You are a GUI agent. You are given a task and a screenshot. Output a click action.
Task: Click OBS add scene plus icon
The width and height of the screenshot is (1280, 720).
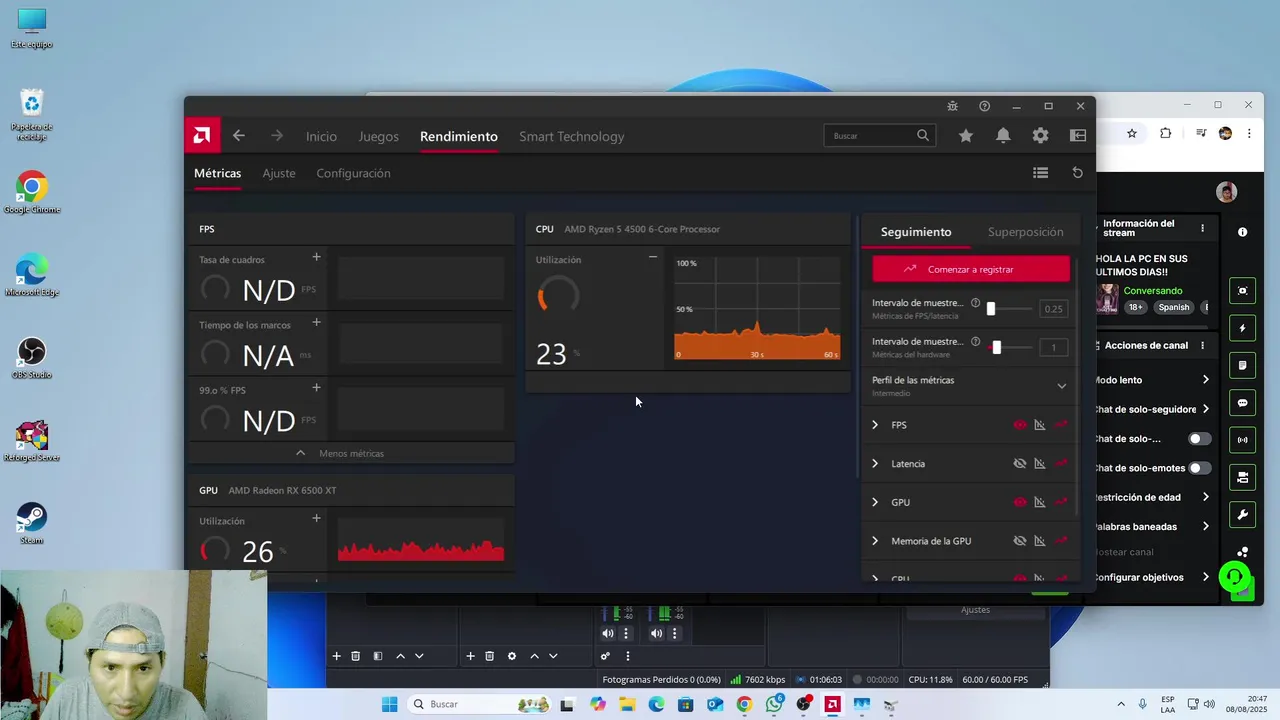point(337,656)
